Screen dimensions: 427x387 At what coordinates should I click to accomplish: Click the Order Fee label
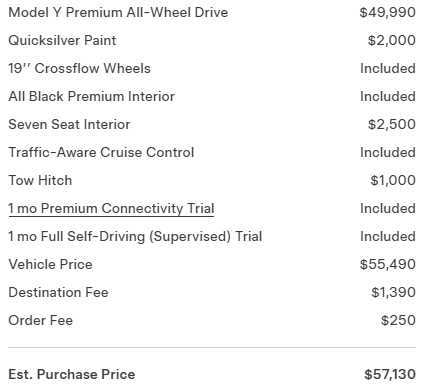point(41,321)
